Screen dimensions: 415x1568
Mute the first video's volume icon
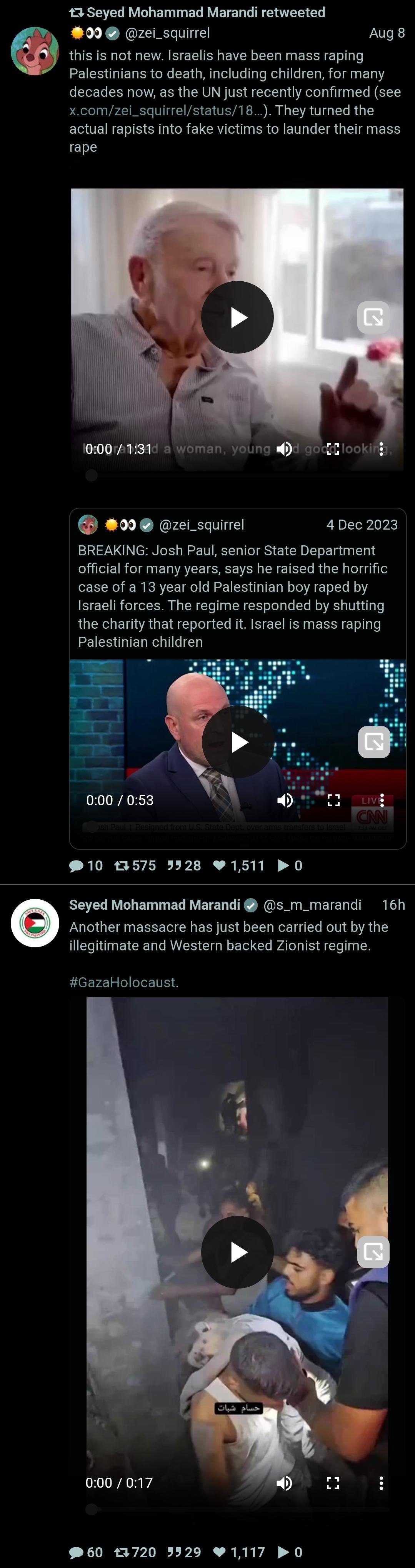(284, 449)
